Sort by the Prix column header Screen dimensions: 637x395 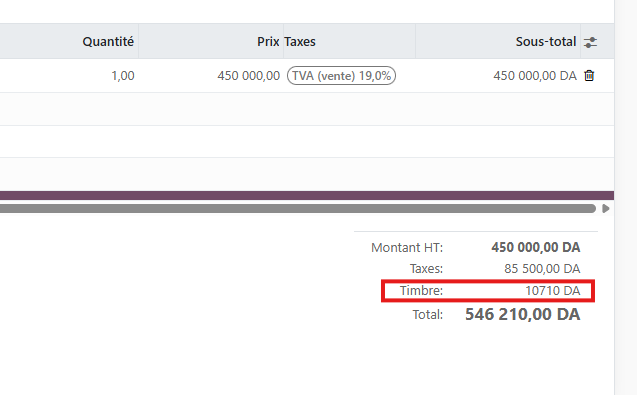[268, 41]
